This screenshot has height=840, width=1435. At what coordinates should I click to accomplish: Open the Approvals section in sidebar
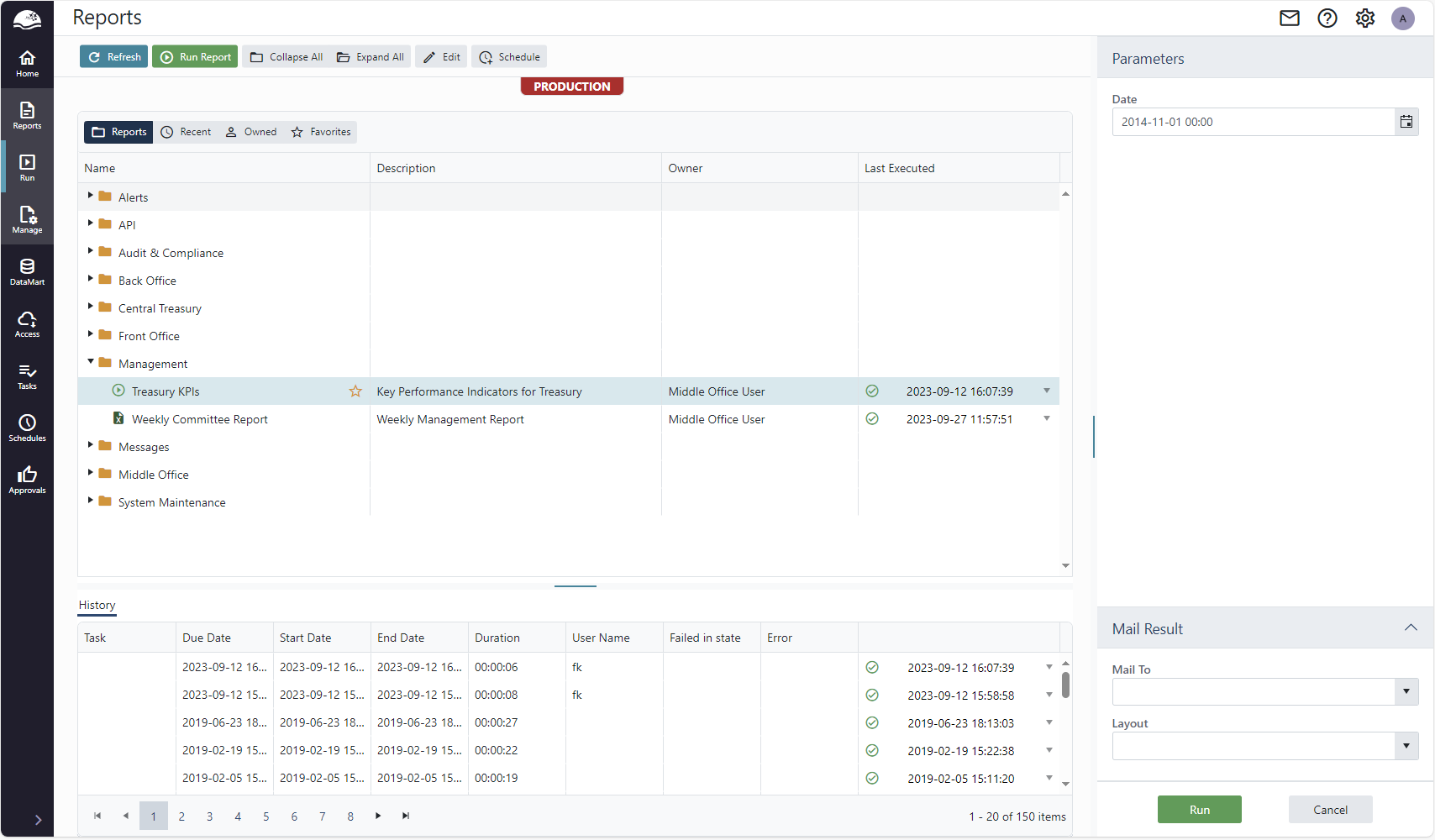27,480
